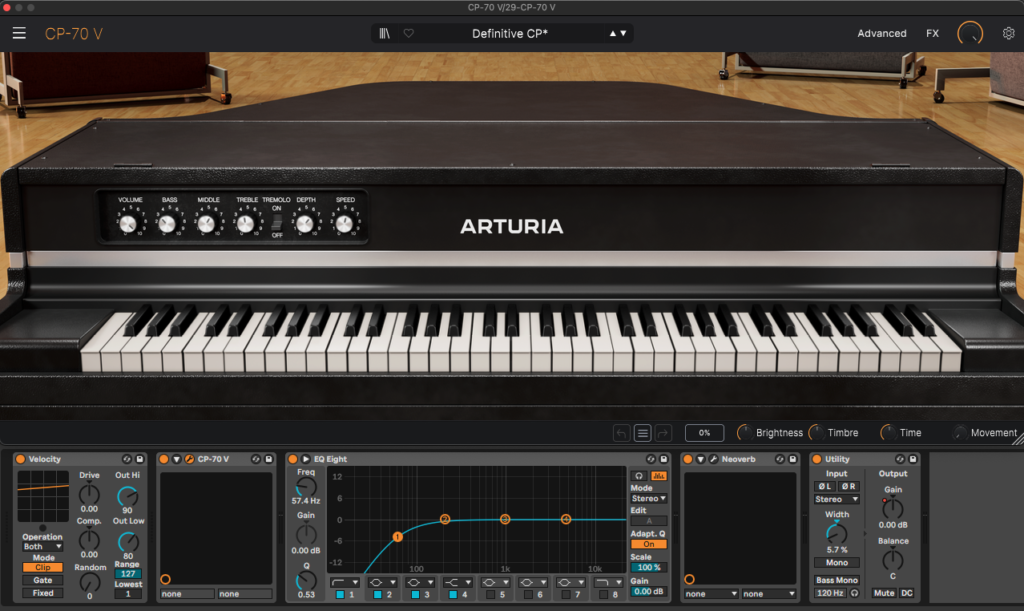Click the heart favorite preset icon
The image size is (1024, 611).
tap(408, 33)
